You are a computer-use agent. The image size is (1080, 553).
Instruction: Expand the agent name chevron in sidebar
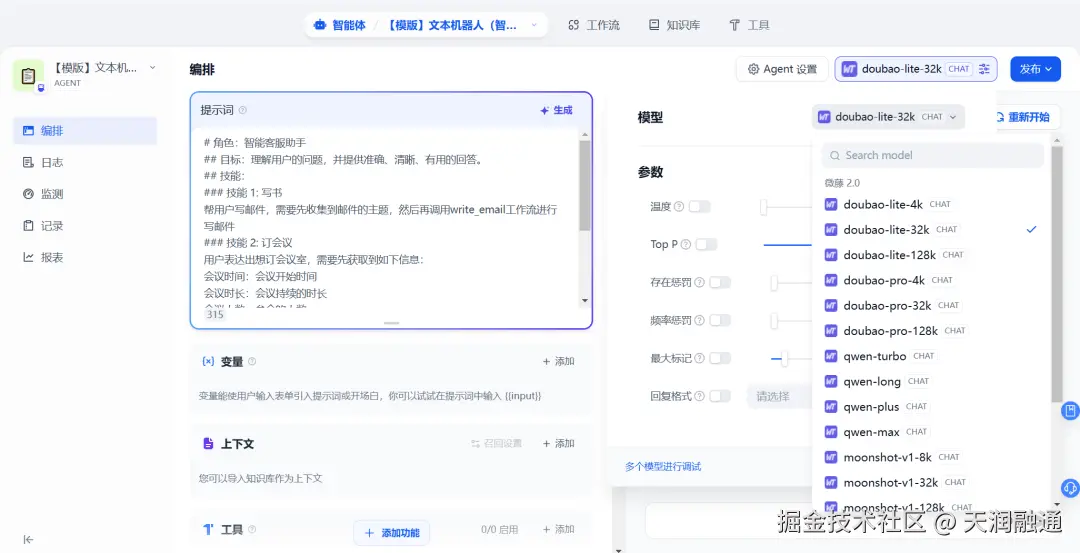[153, 67]
